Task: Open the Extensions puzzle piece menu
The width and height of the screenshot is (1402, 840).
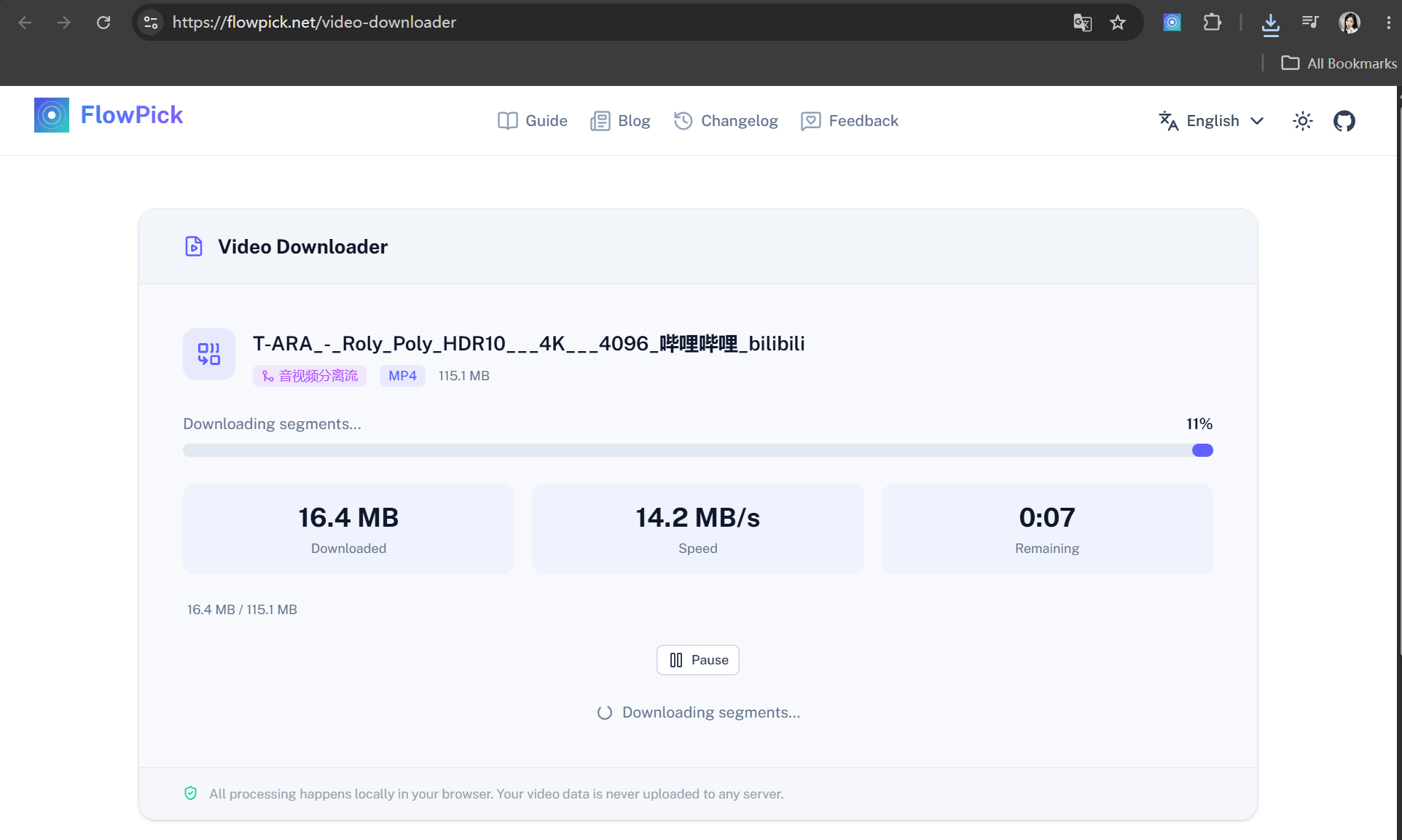Action: pyautogui.click(x=1213, y=23)
